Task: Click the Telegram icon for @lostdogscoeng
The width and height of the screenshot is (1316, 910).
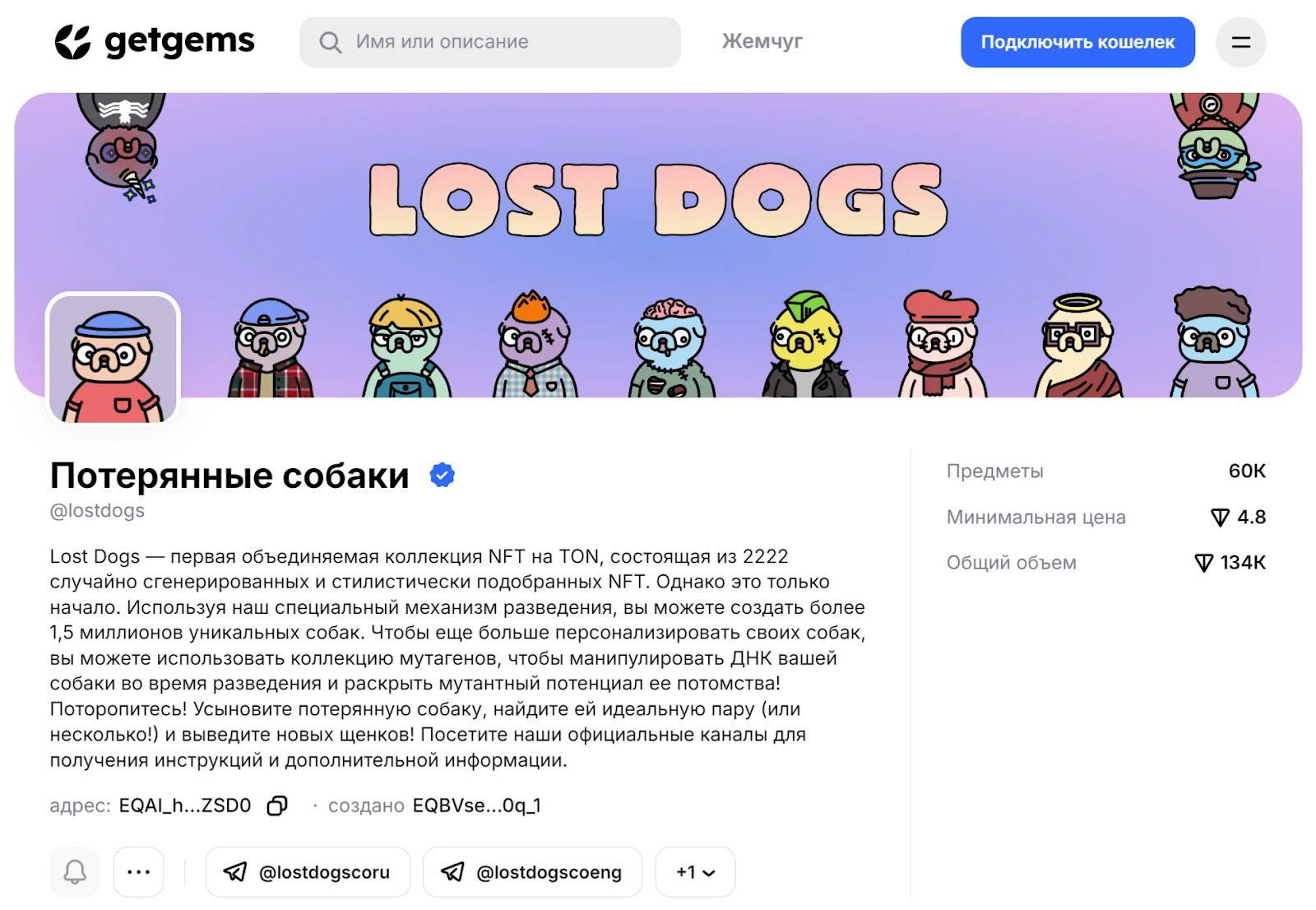Action: pyautogui.click(x=452, y=872)
